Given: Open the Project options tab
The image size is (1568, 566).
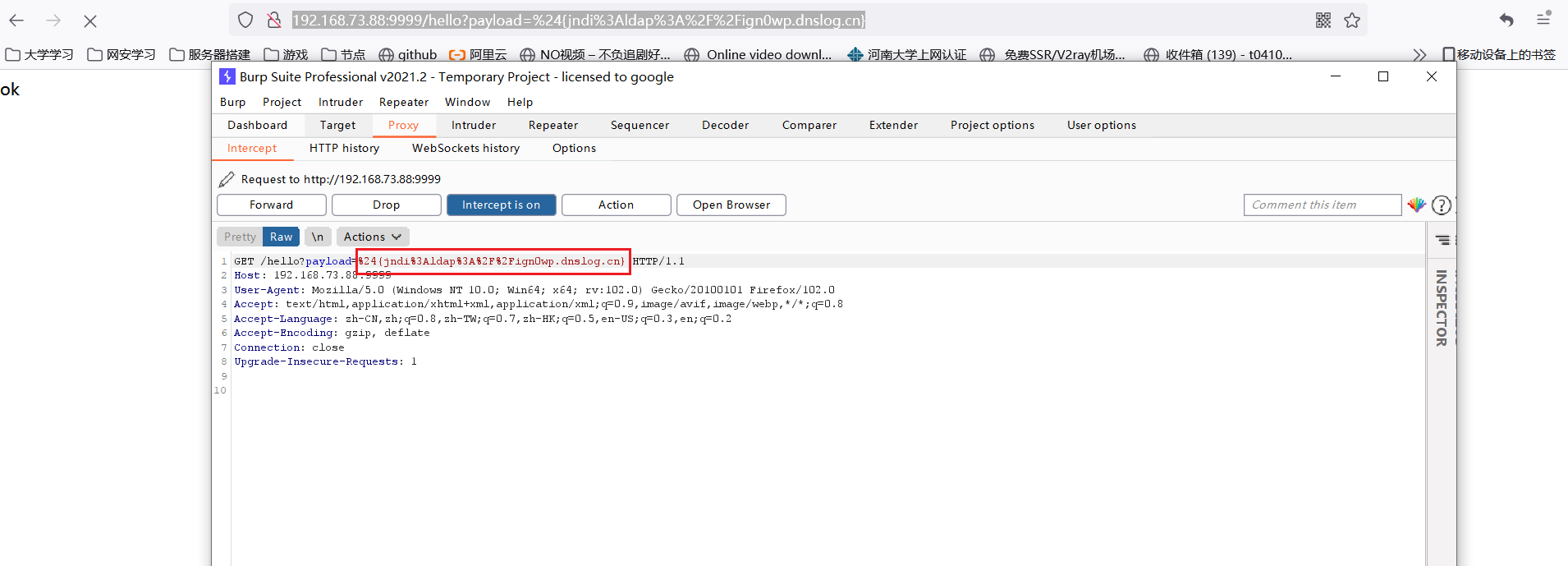Looking at the screenshot, I should tap(993, 125).
